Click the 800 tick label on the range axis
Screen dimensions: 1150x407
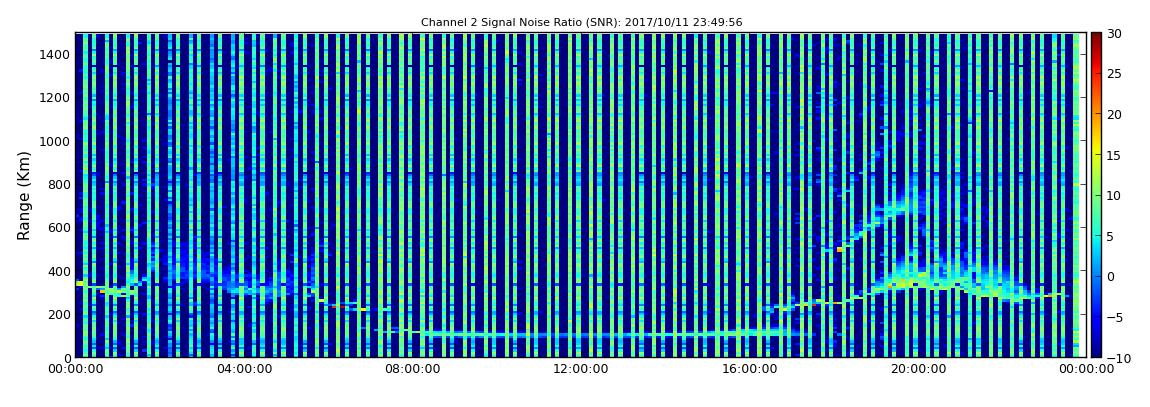pos(59,184)
